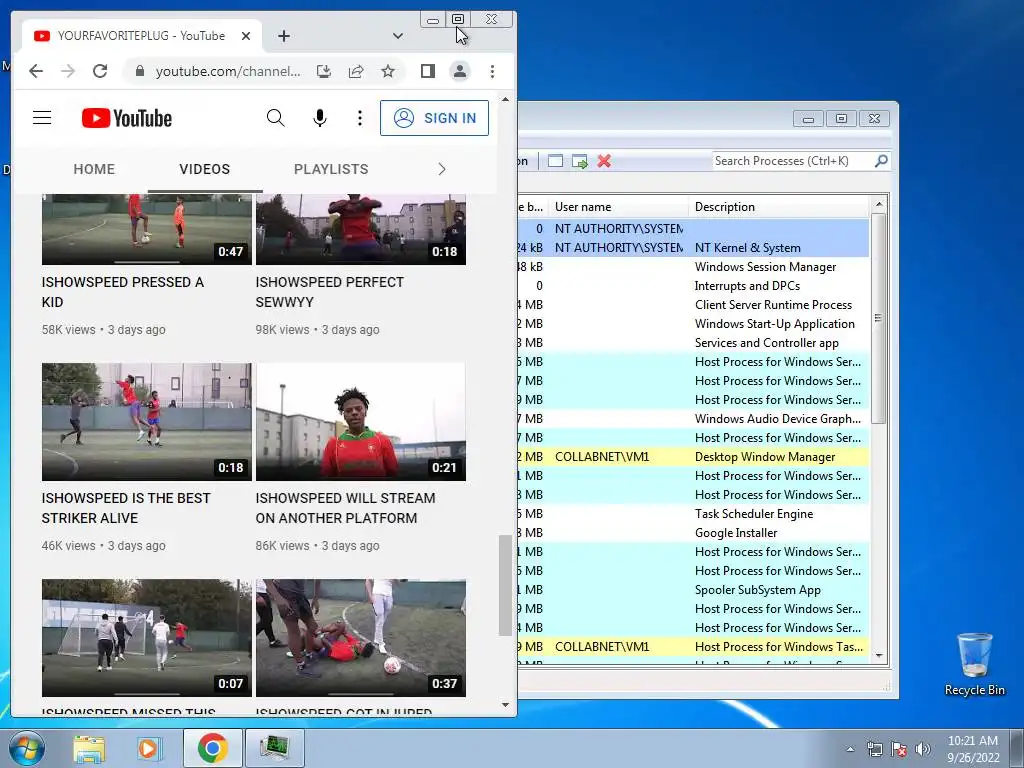Viewport: 1024px width, 768px height.
Task: Open YouTube settings three-dot menu
Action: (x=360, y=118)
